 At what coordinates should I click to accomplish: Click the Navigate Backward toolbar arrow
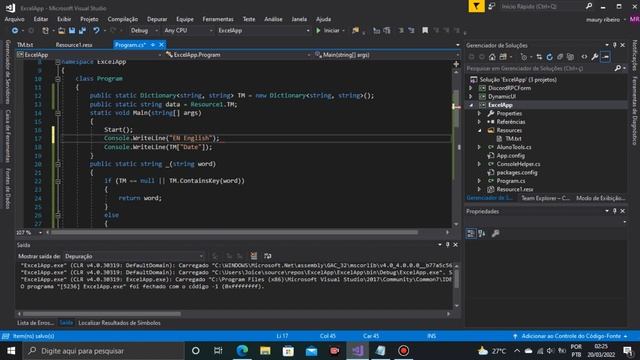(15, 31)
